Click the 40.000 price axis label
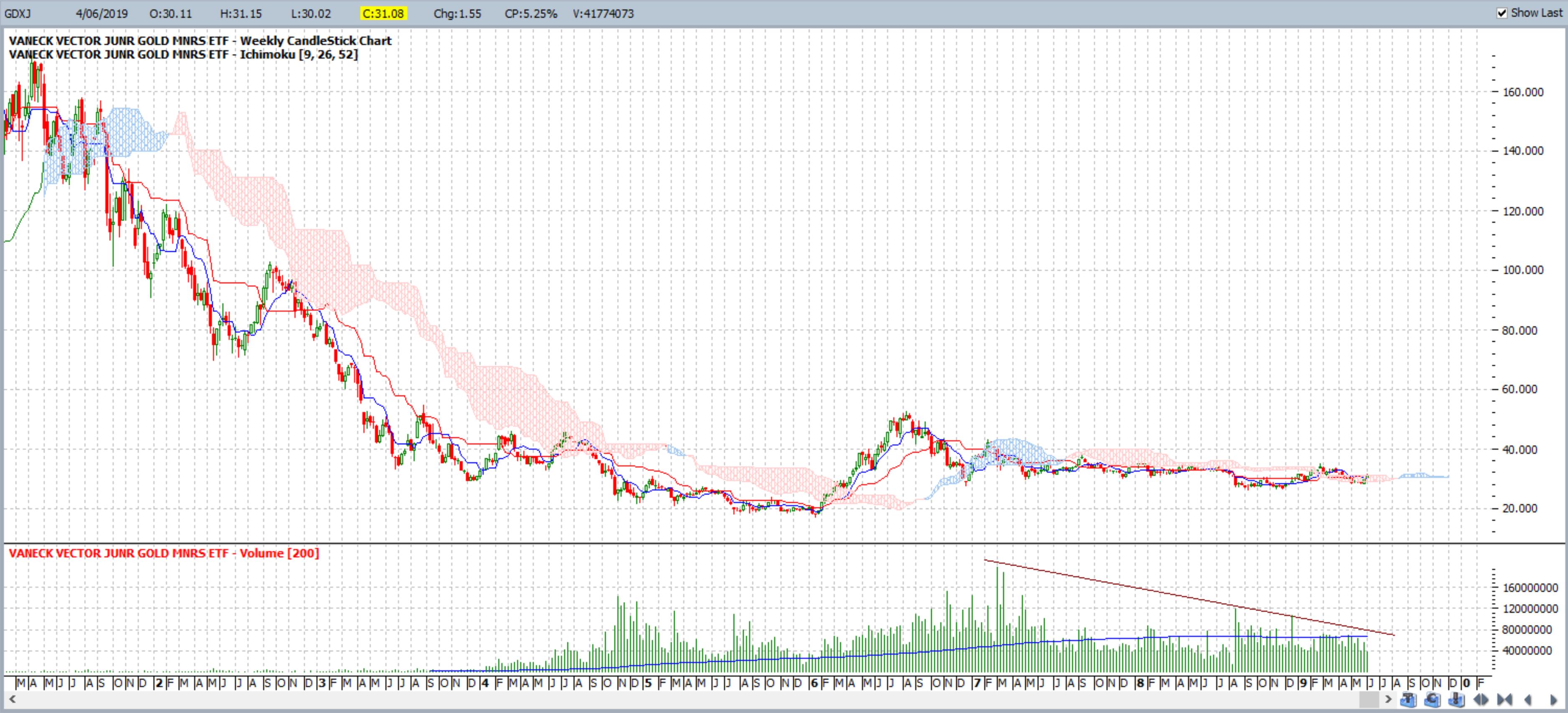 pos(1520,450)
